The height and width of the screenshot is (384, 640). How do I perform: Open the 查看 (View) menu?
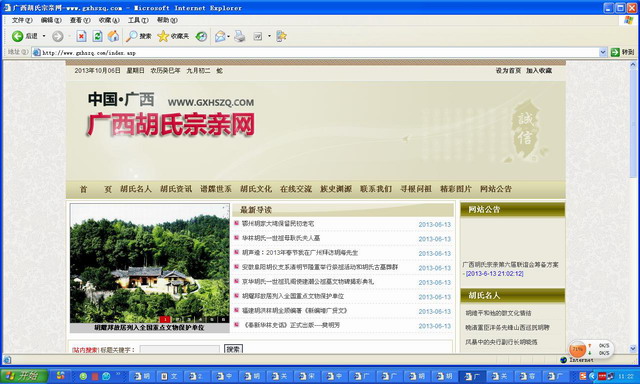click(x=80, y=20)
